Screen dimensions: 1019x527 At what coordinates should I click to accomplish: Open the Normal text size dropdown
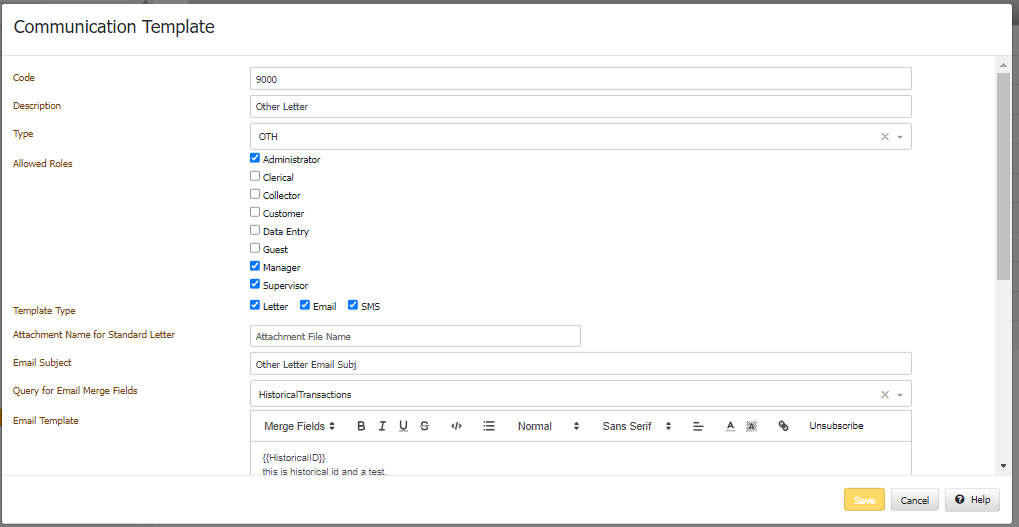[548, 426]
